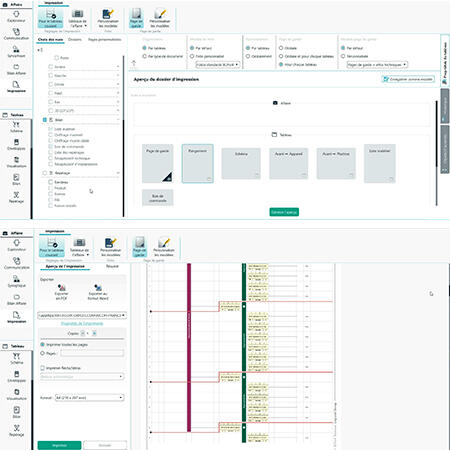Screen dimensions: 450x450
Task: Click 'Personnaliser les modèles' beside 'Tableaux de l'affaire', top ribbon
Action: tap(108, 18)
